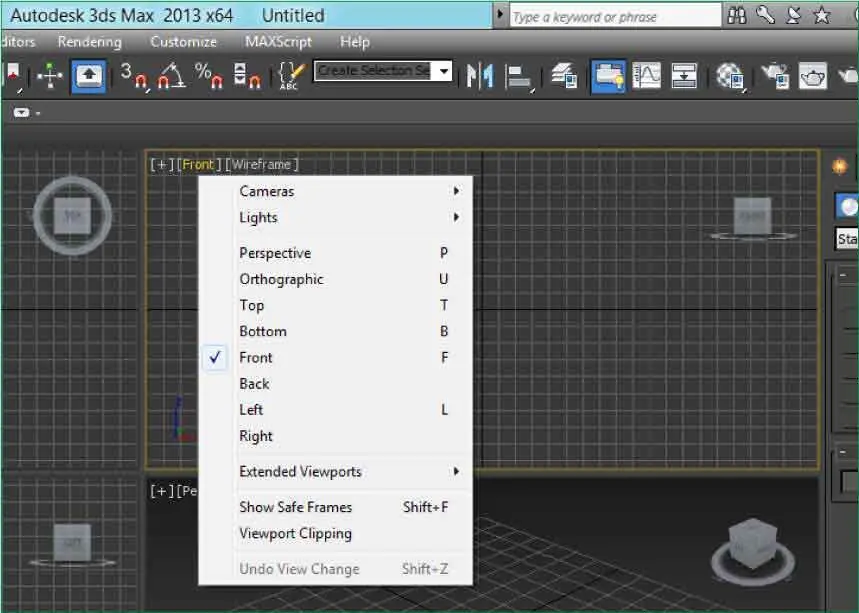The image size is (859, 613).
Task: Expand the InfoCenter search arrow
Action: tap(500, 15)
